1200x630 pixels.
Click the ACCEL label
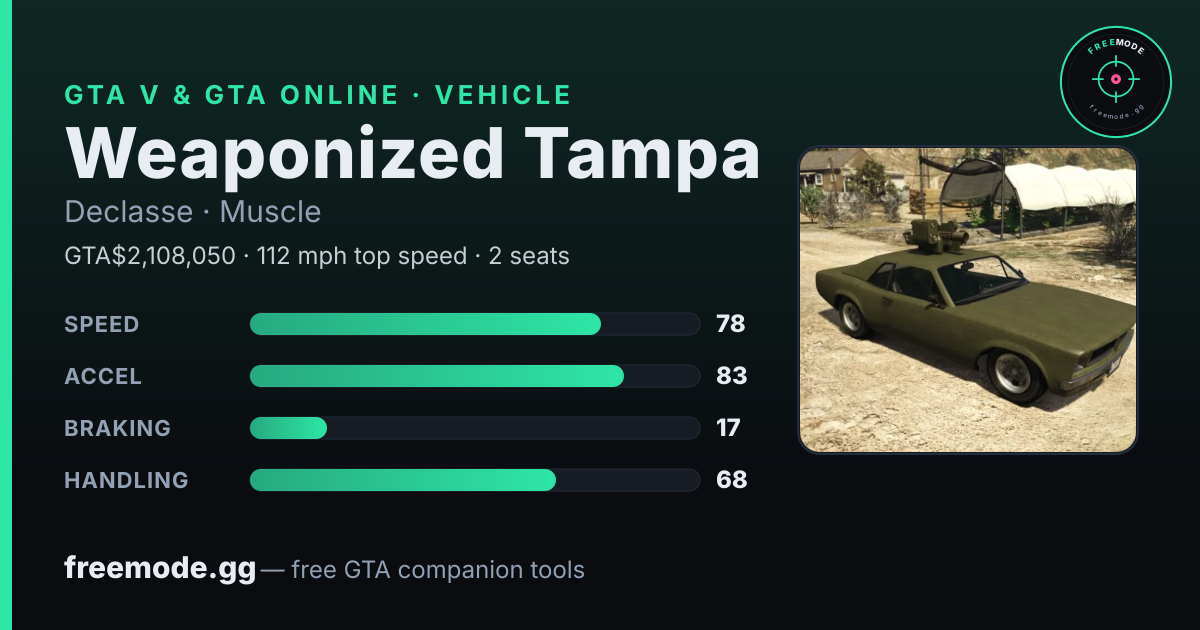(103, 376)
